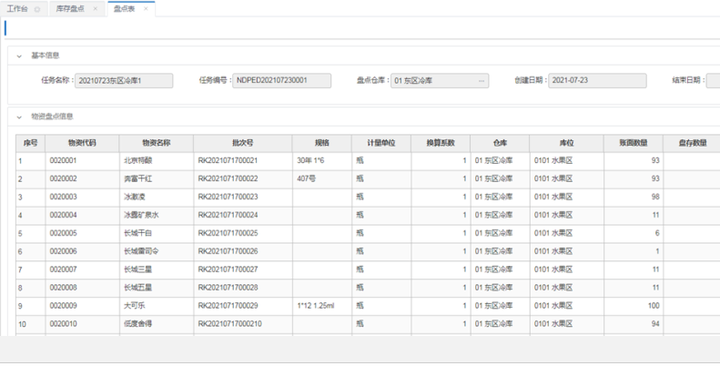
Task: Click the 工作台 tab refresh icon
Action: pyautogui.click(x=37, y=9)
